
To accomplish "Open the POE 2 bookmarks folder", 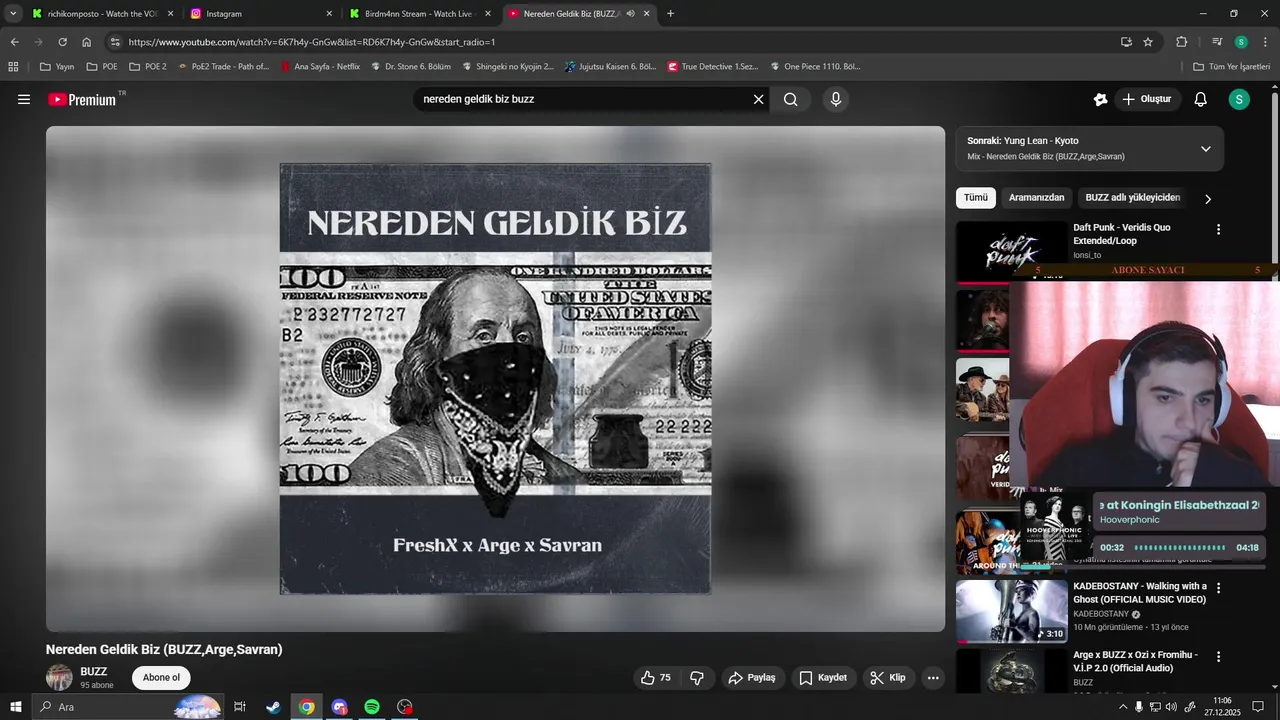I will pyautogui.click(x=147, y=67).
